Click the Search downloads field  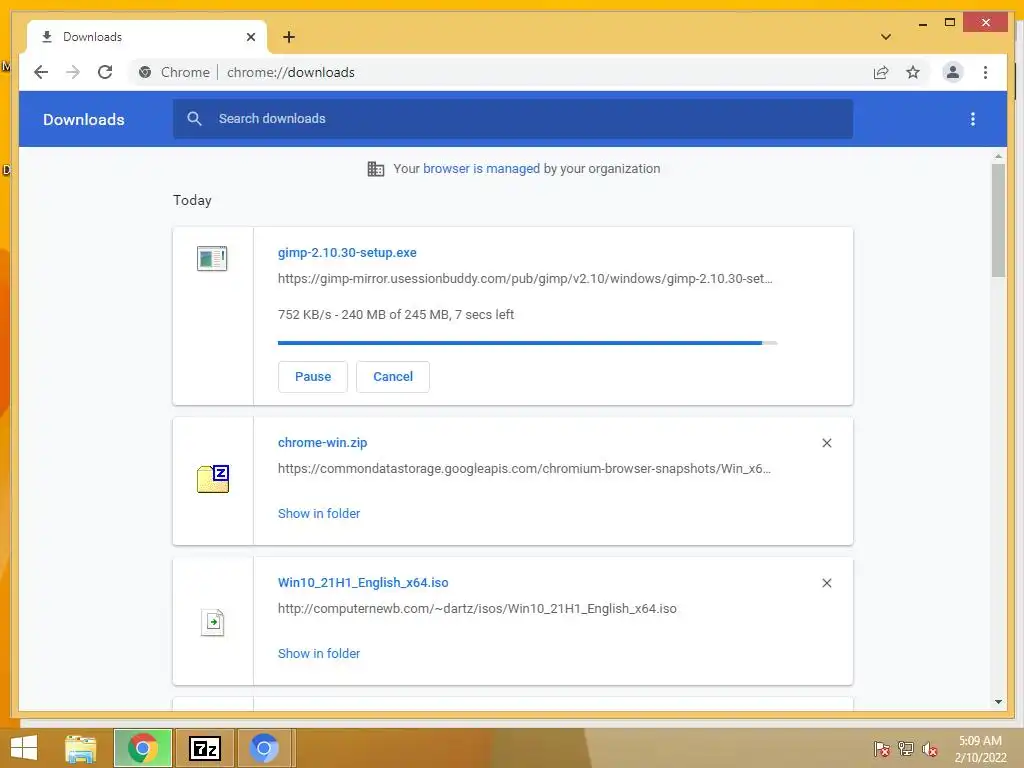(513, 119)
